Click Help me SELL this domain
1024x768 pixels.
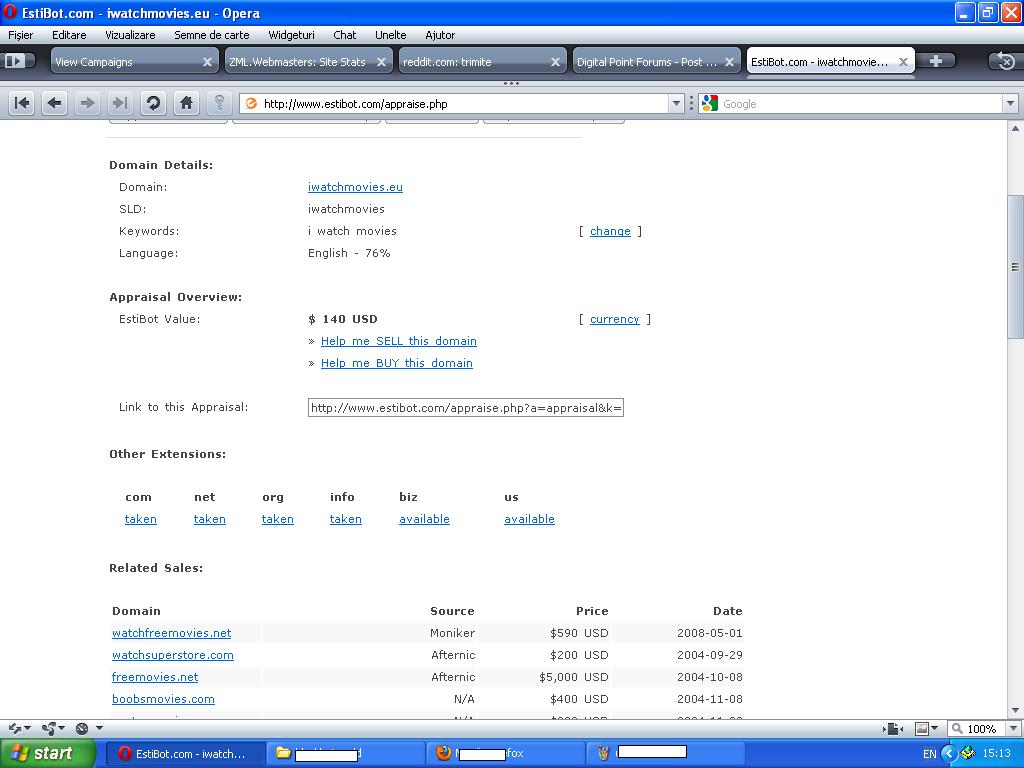pyautogui.click(x=398, y=341)
